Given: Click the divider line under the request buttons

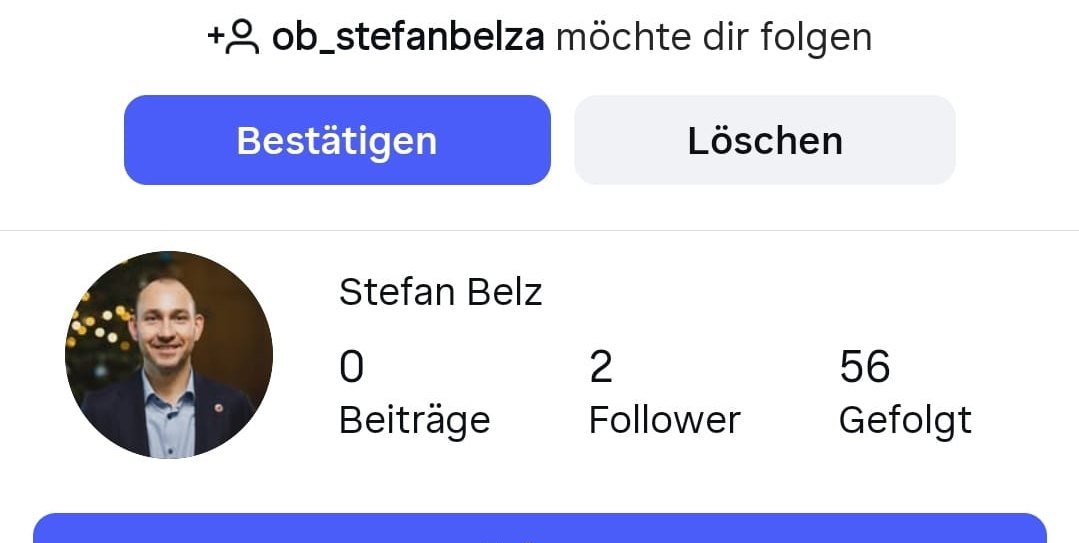Looking at the screenshot, I should (539, 231).
